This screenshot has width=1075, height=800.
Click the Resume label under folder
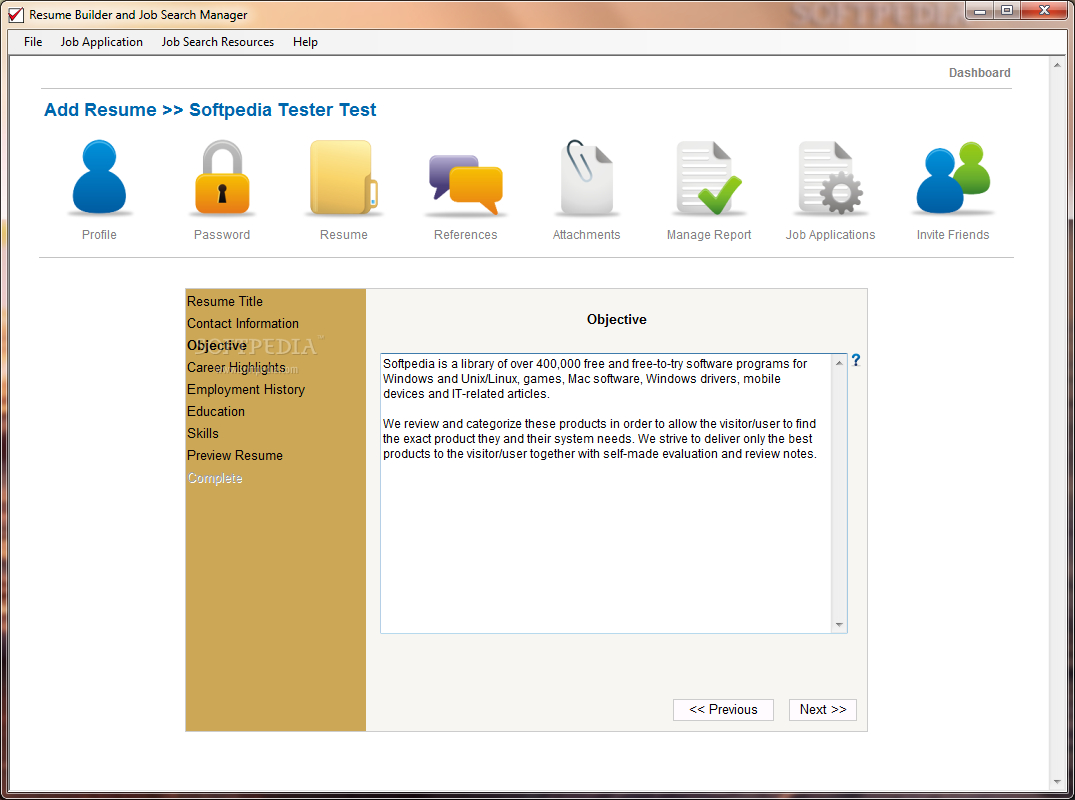coord(343,234)
